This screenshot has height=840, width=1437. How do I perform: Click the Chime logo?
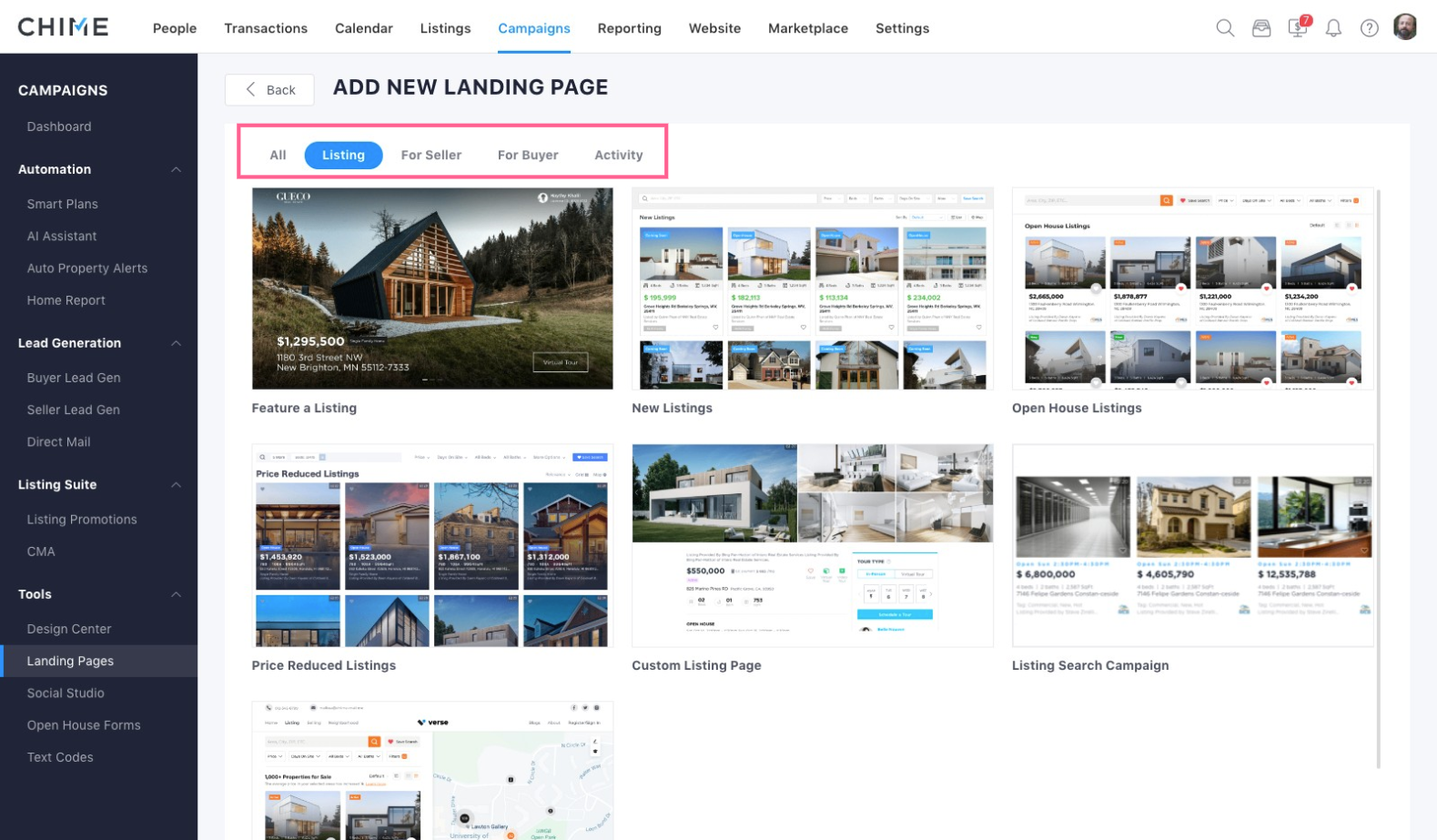[63, 26]
